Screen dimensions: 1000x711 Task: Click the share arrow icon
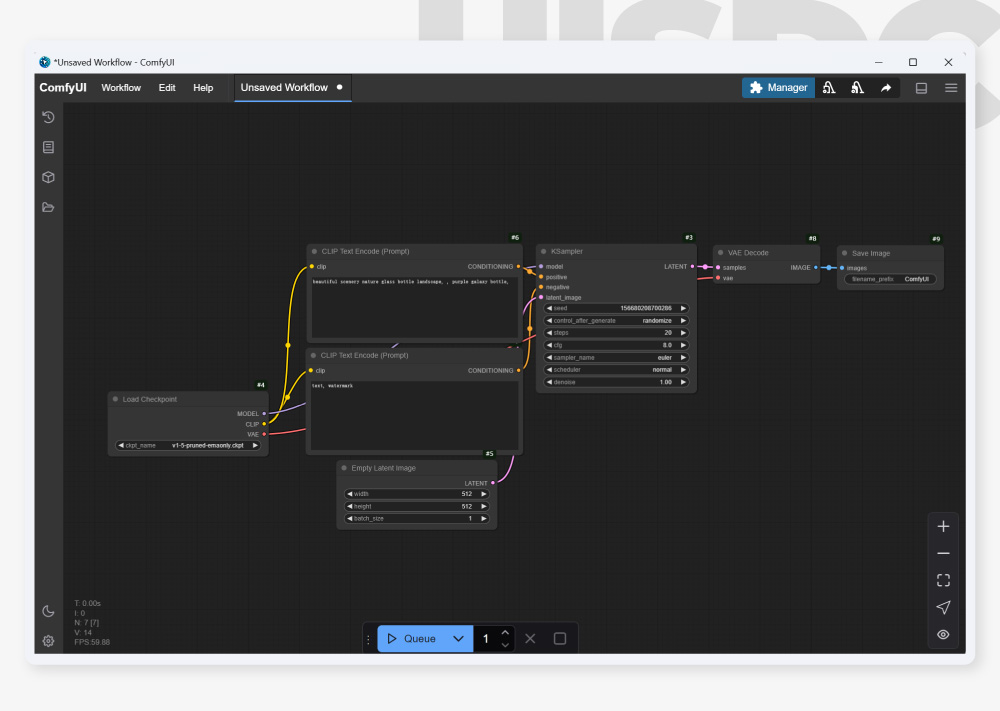point(886,88)
